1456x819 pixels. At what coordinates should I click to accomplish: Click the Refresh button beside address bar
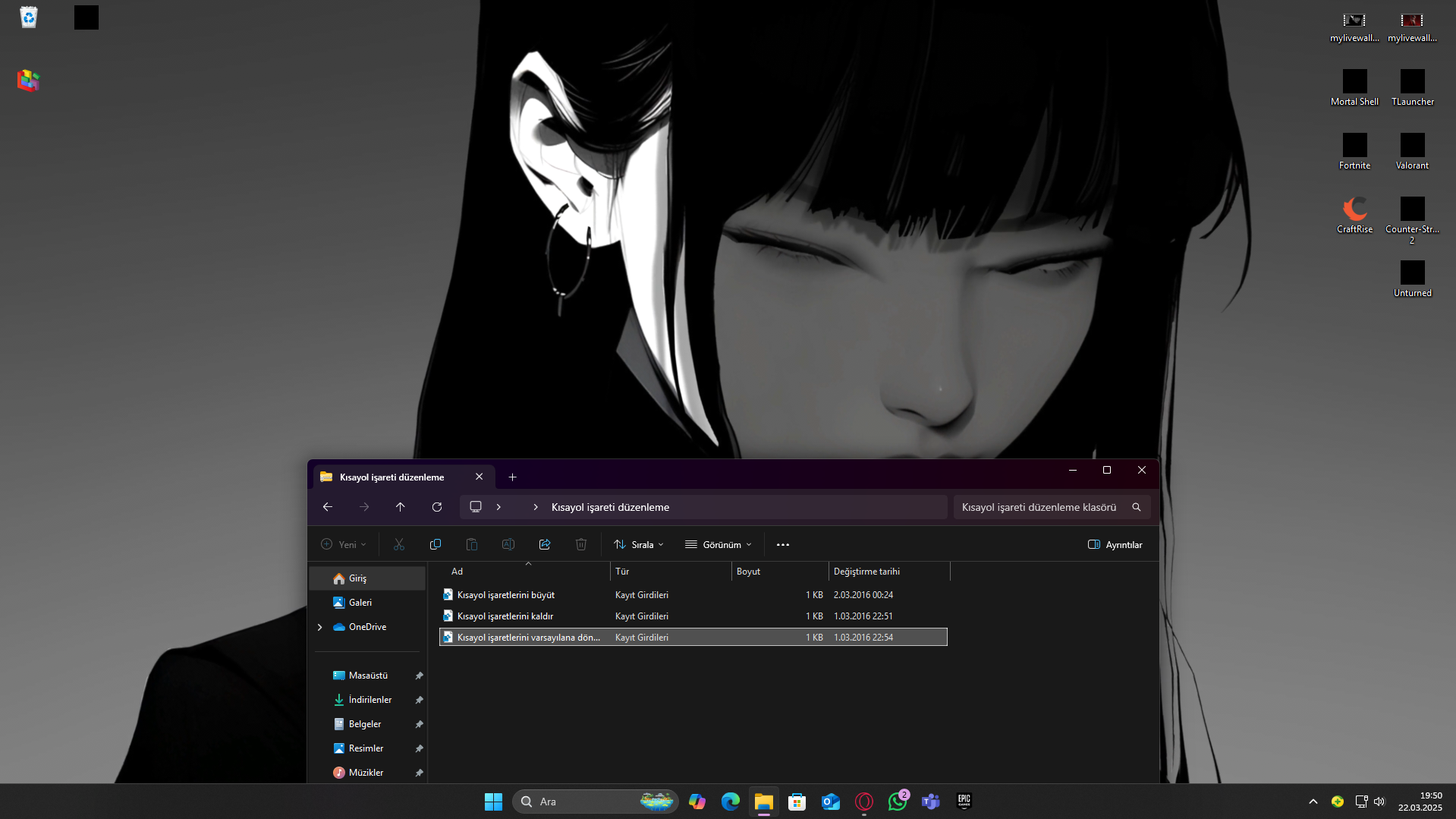pos(437,507)
